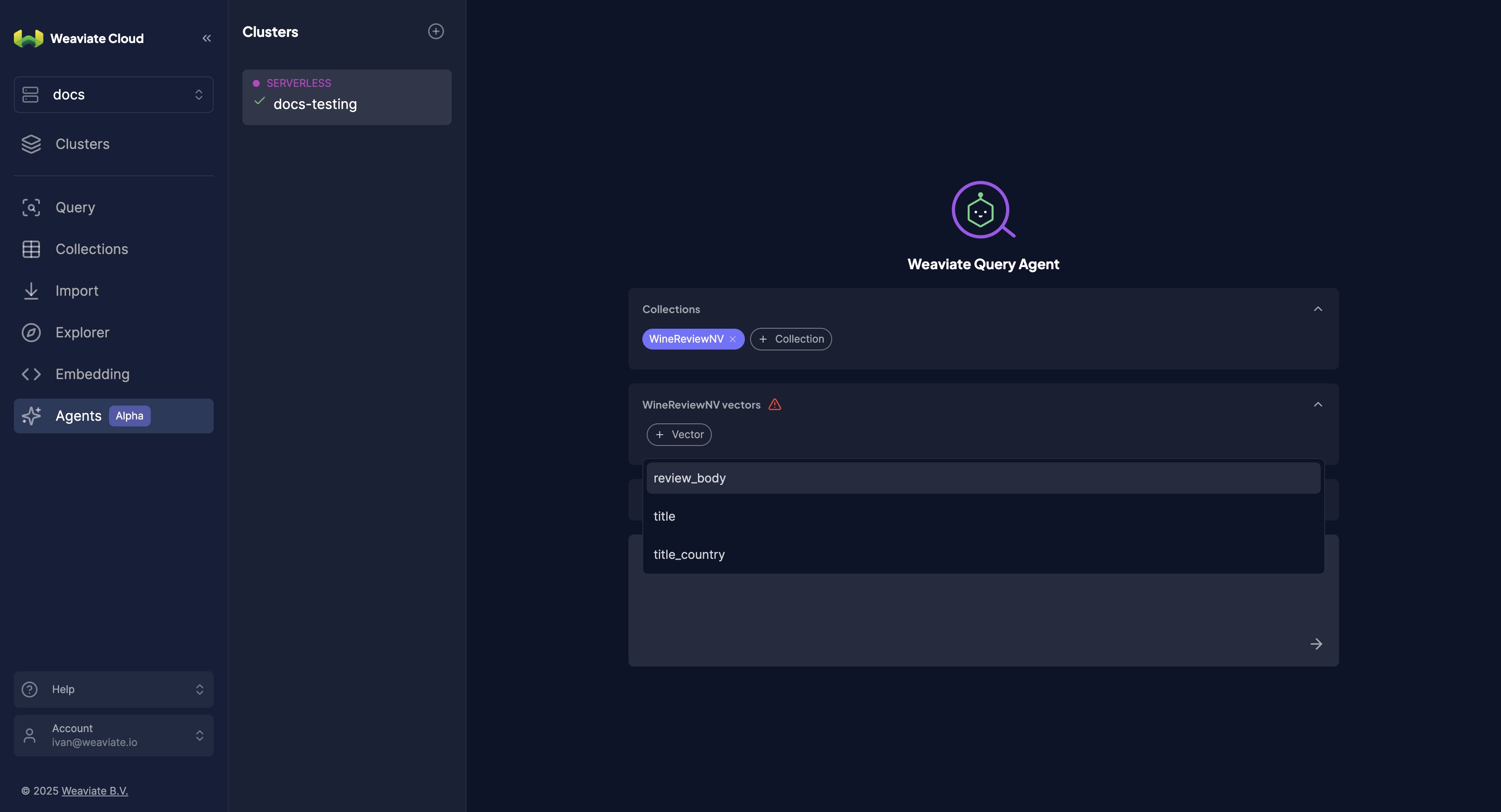Add a collection with + Collection button
The image size is (1501, 812).
(791, 339)
